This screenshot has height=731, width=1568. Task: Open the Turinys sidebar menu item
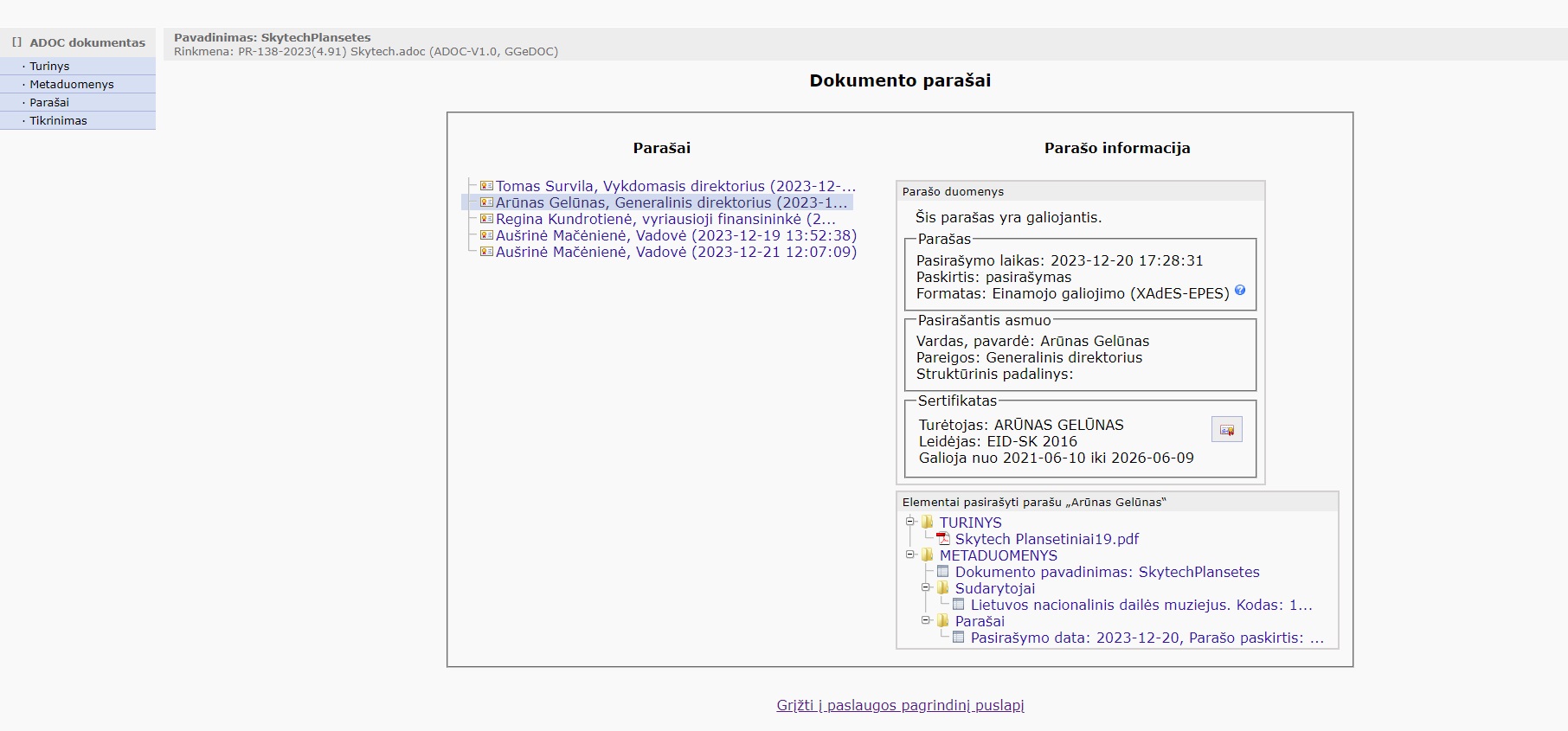[x=49, y=67]
